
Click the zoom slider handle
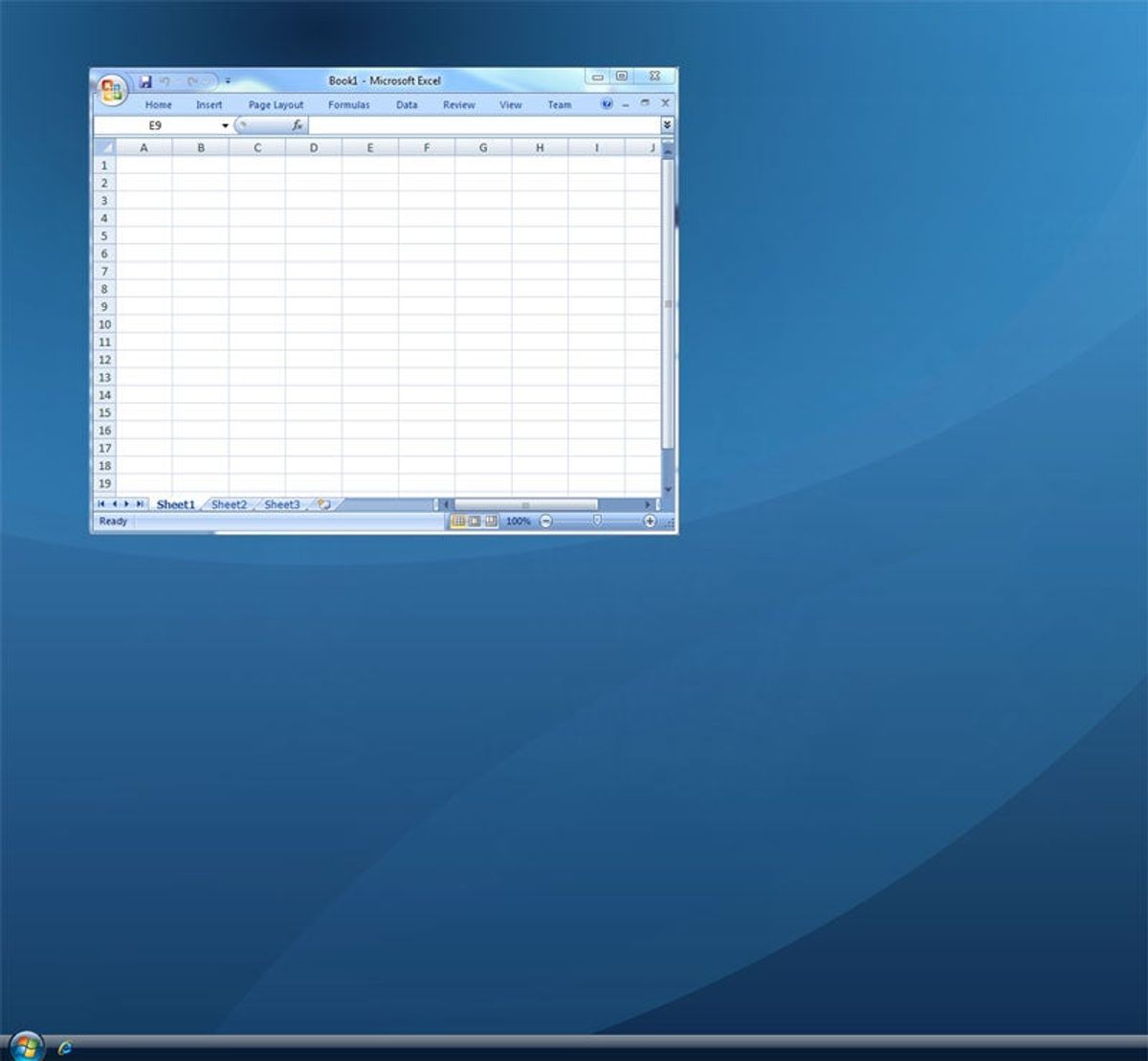[x=597, y=520]
